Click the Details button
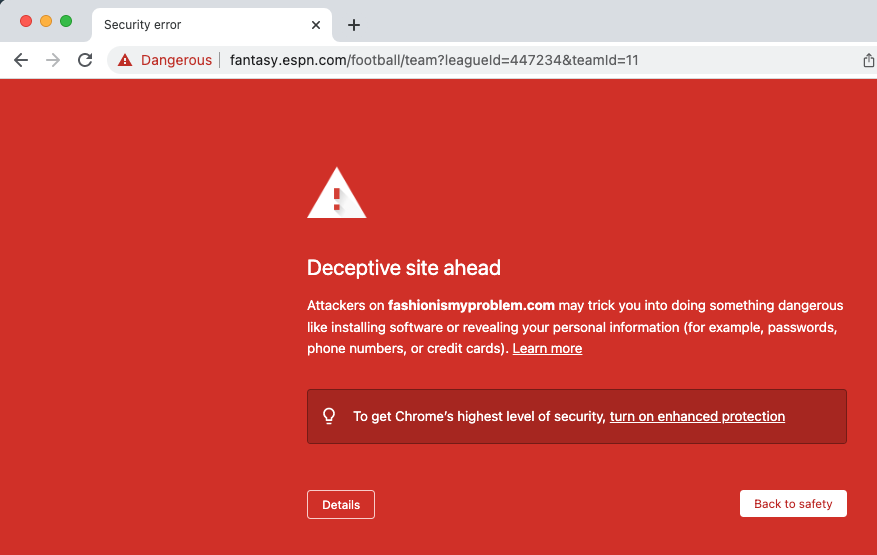This screenshot has height=555, width=877. coord(341,505)
